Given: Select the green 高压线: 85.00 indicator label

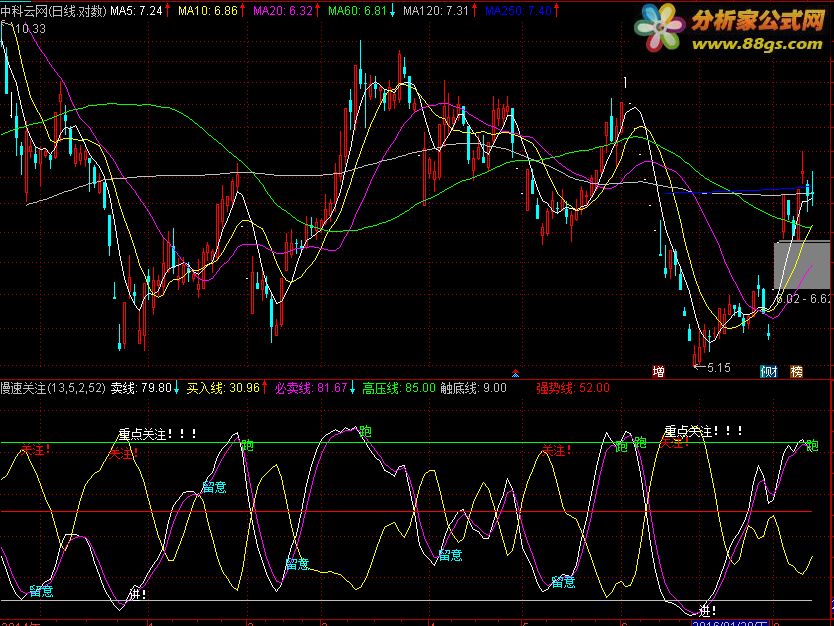Looking at the screenshot, I should (x=399, y=388).
